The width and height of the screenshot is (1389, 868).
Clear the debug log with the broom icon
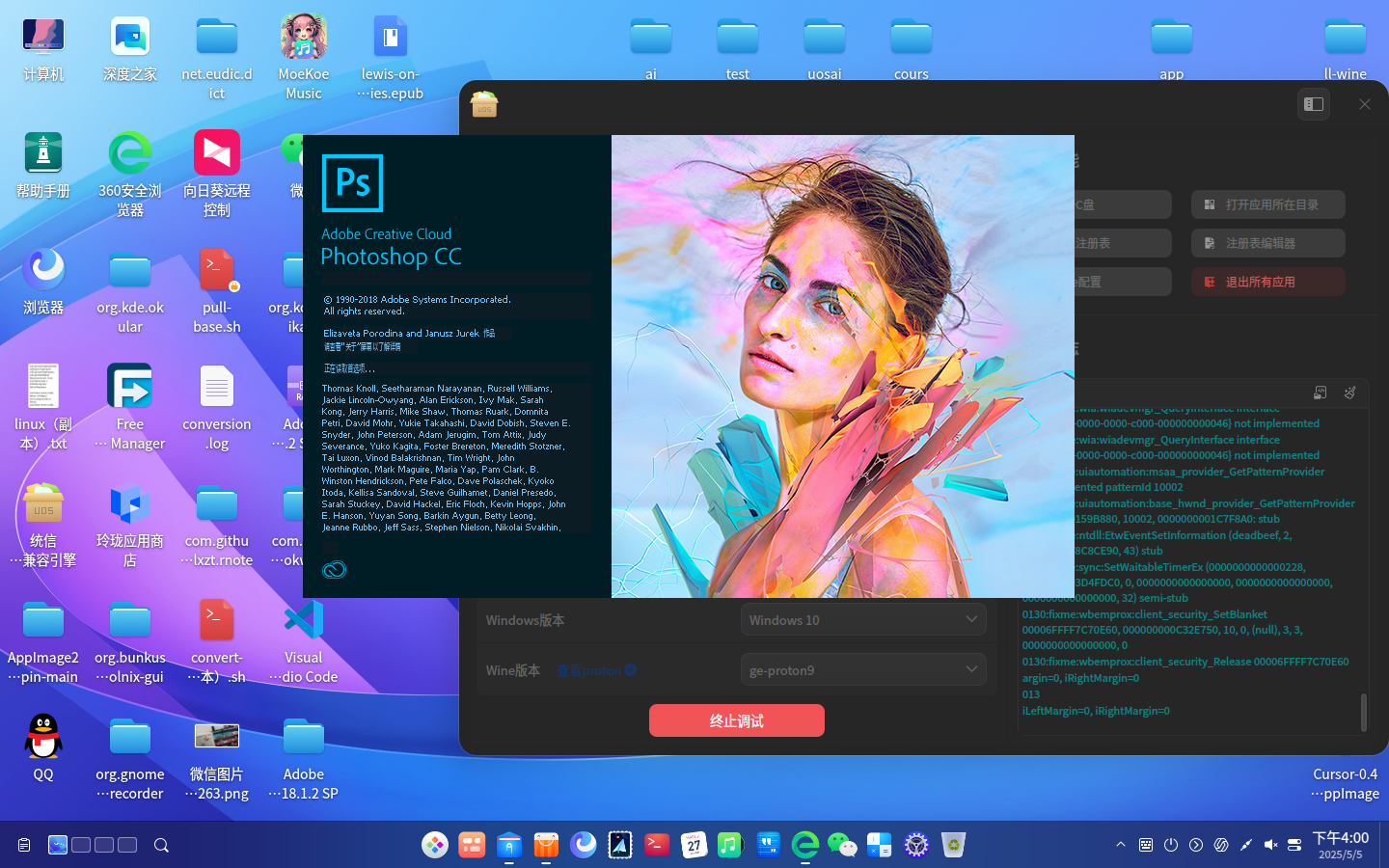pos(1349,393)
